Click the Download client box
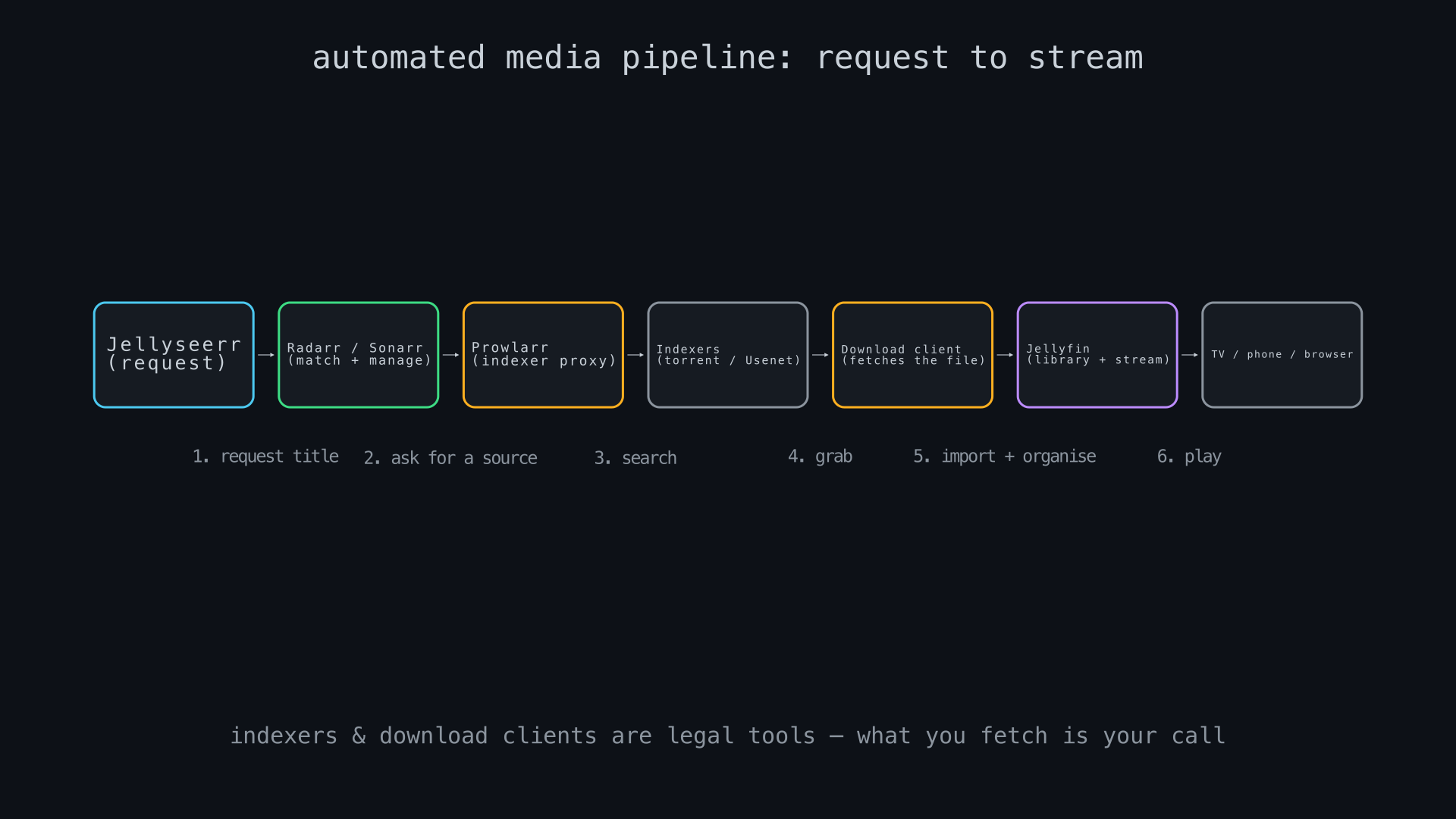 (912, 355)
